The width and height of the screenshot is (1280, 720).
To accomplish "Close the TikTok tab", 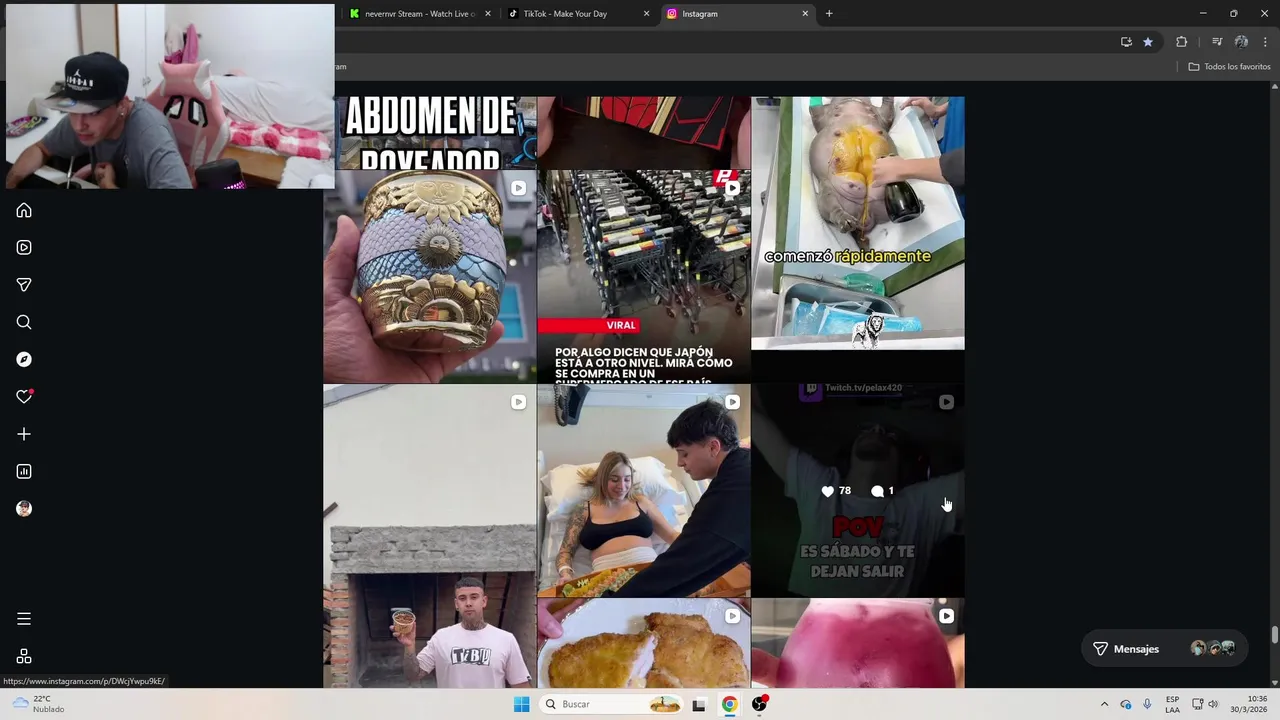I will tap(646, 14).
